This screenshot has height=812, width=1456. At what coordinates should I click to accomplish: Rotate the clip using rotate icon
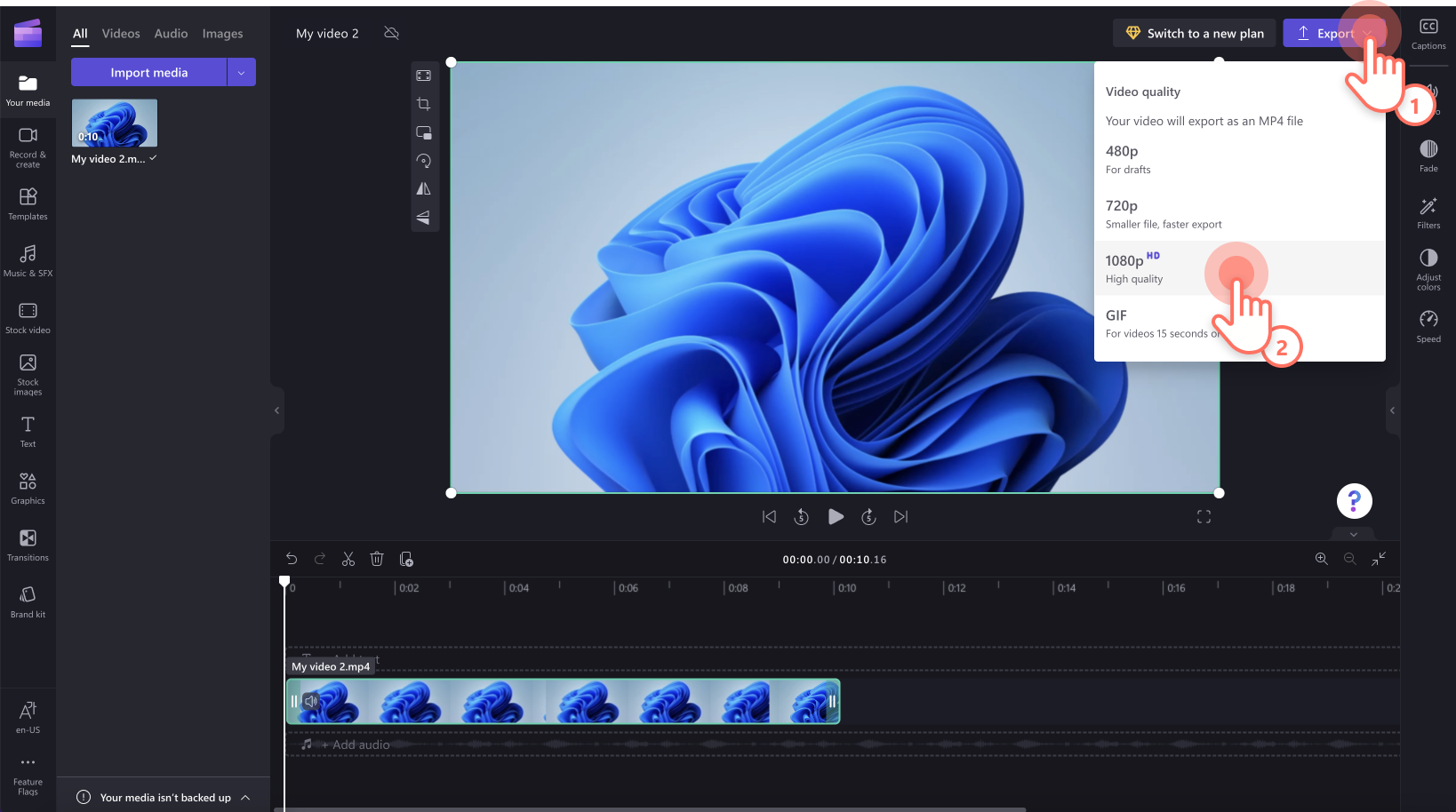click(x=424, y=161)
